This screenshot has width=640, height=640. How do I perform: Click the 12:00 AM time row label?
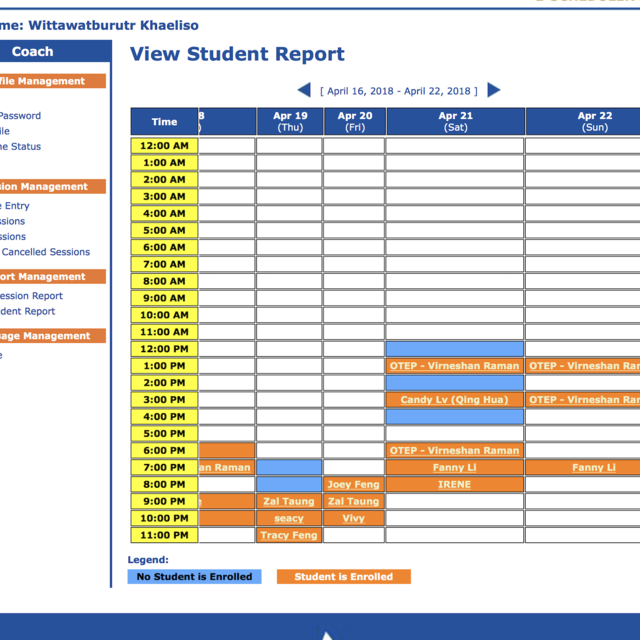(x=164, y=146)
